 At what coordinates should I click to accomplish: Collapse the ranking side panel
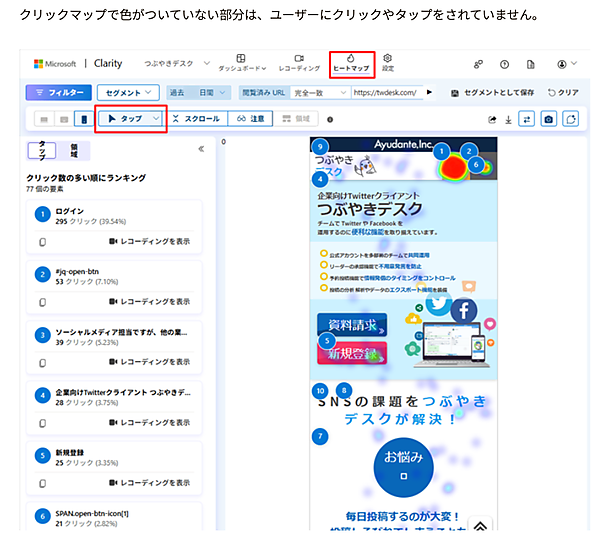click(201, 149)
